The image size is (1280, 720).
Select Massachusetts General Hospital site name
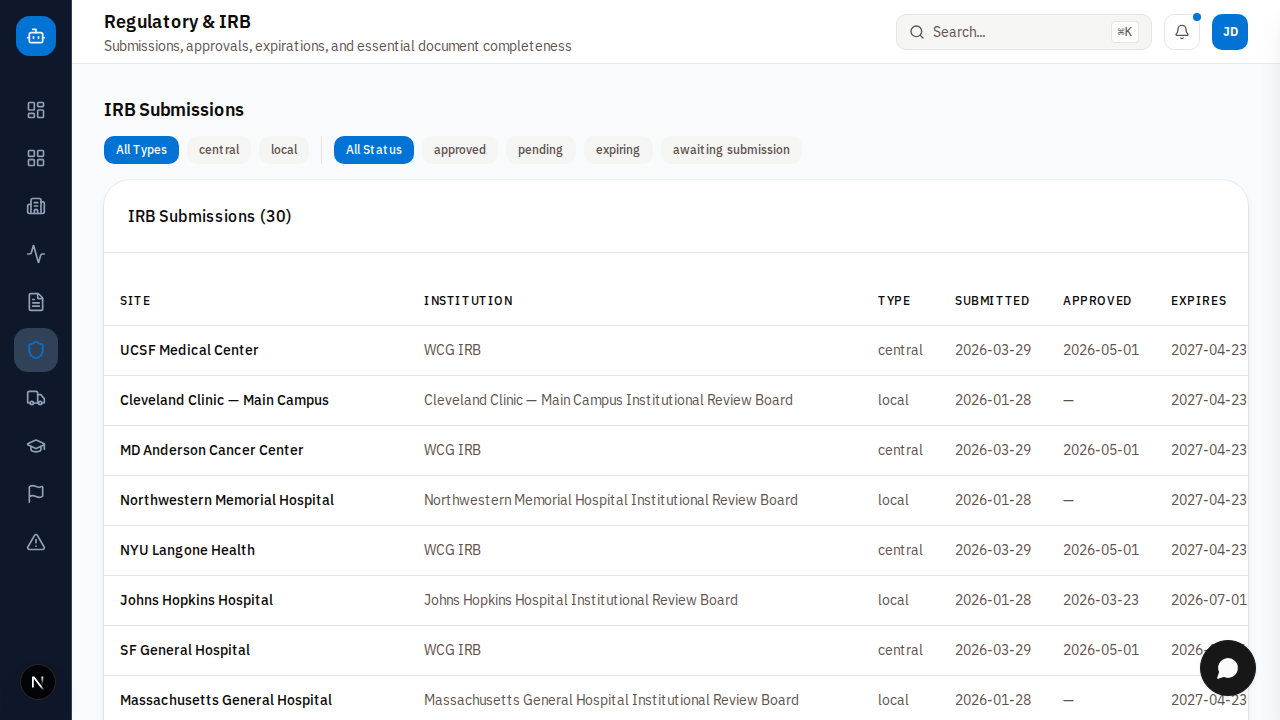coord(226,700)
